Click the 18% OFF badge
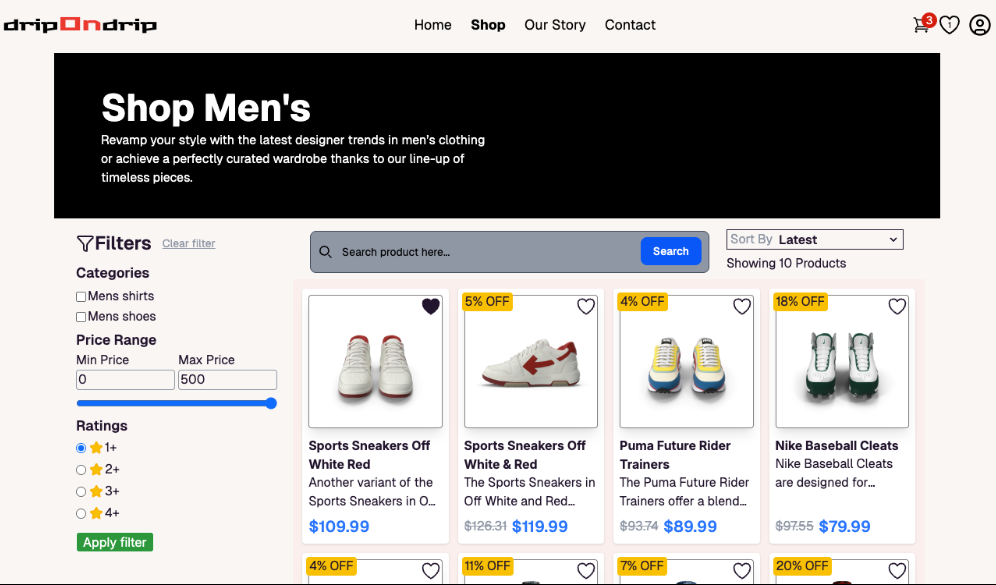 800,302
